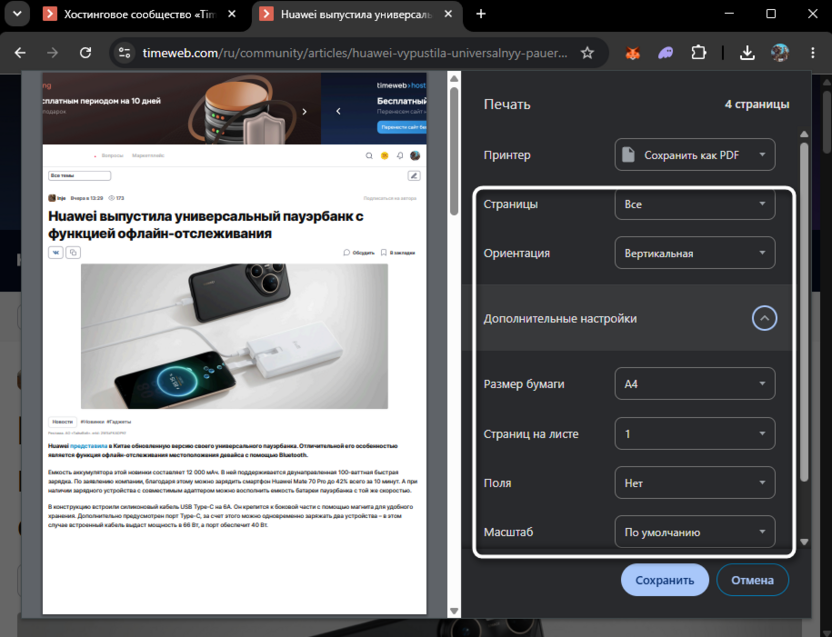Click settings panel scroll-down arrow
The image size is (832, 637).
coord(804,542)
